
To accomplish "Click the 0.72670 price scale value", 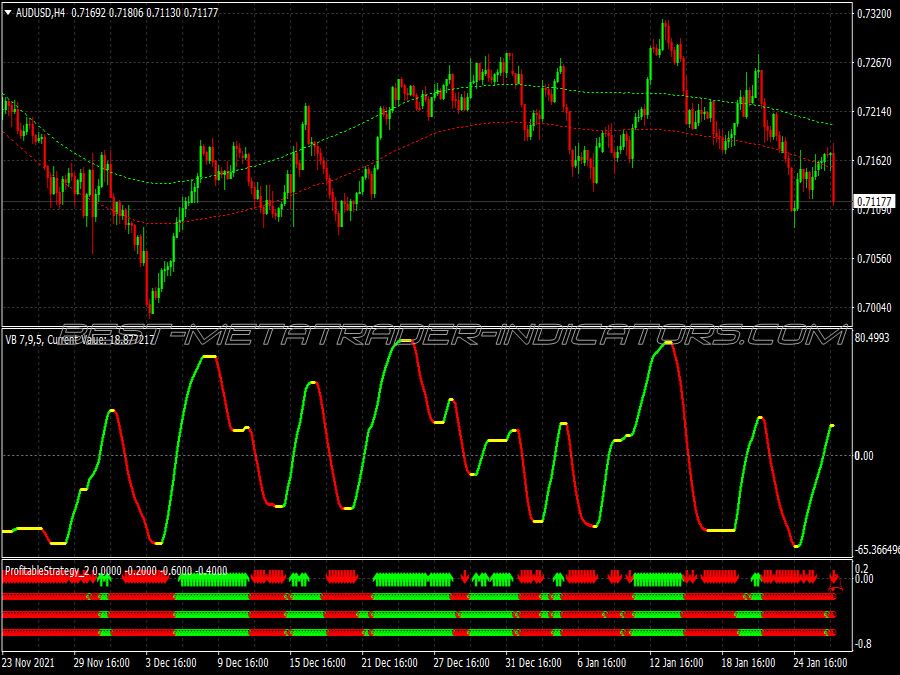I will (x=874, y=63).
